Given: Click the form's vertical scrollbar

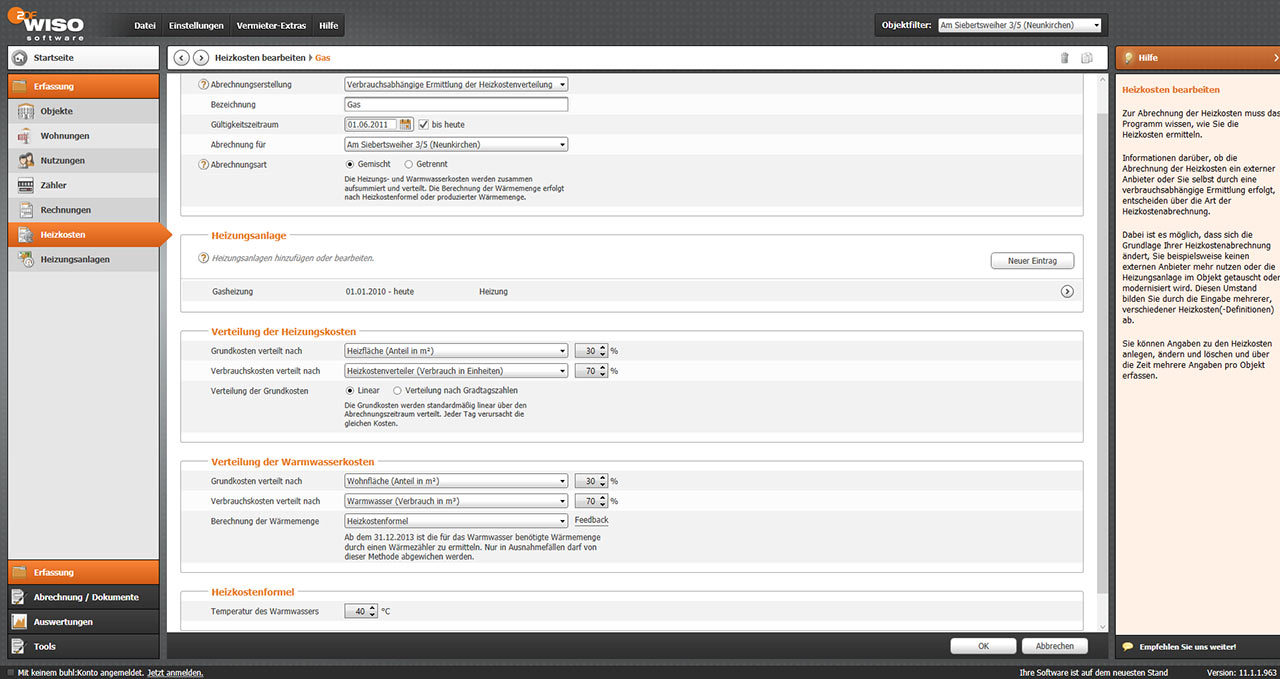Looking at the screenshot, I should click(x=1102, y=352).
